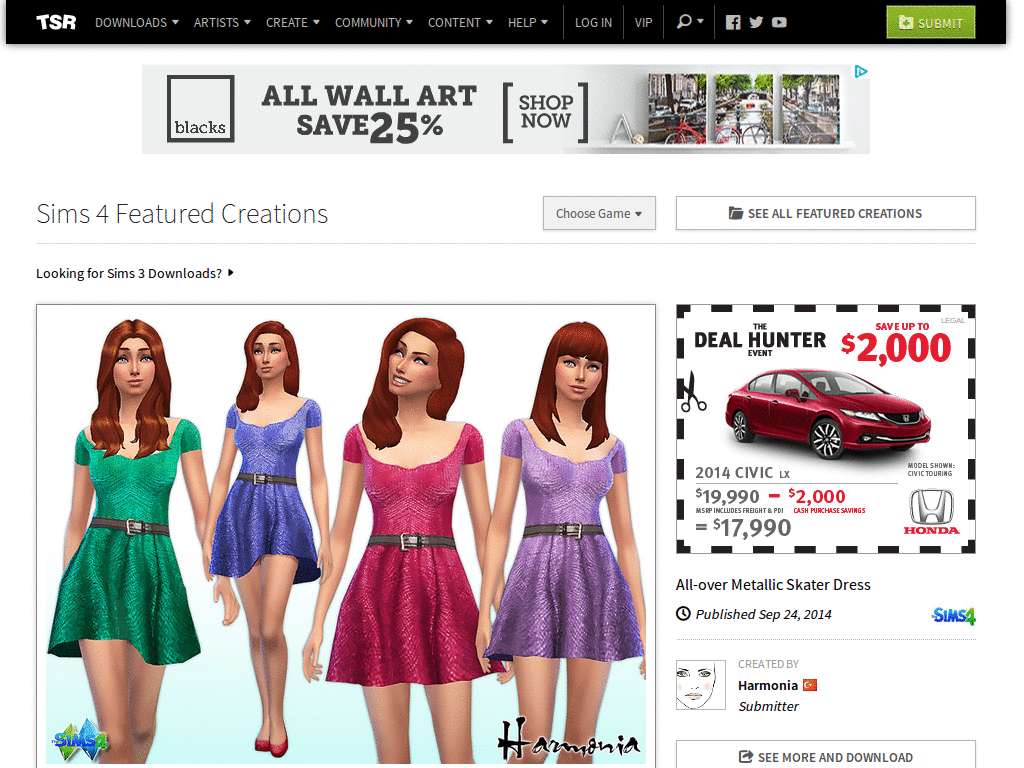
Task: Click the Sims 4 badge beside publish date
Action: pyautogui.click(x=953, y=615)
